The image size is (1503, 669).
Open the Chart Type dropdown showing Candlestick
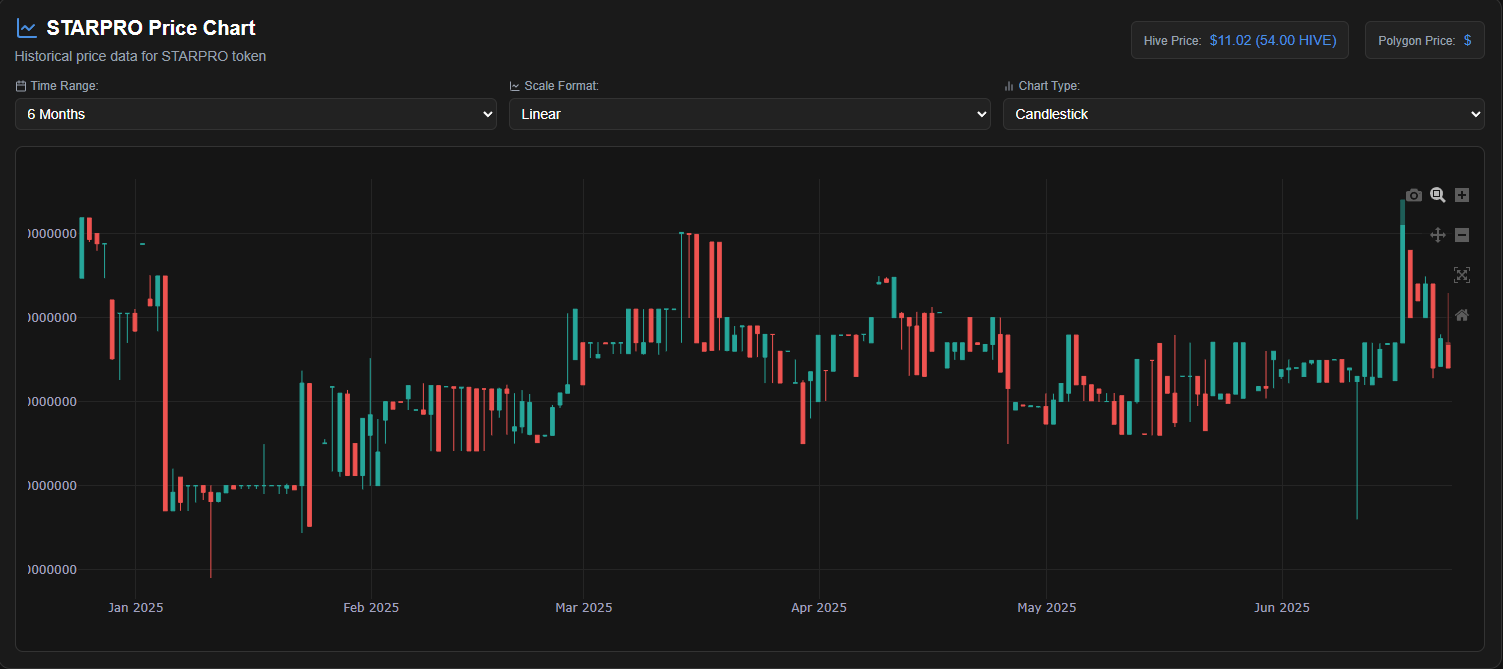1244,114
